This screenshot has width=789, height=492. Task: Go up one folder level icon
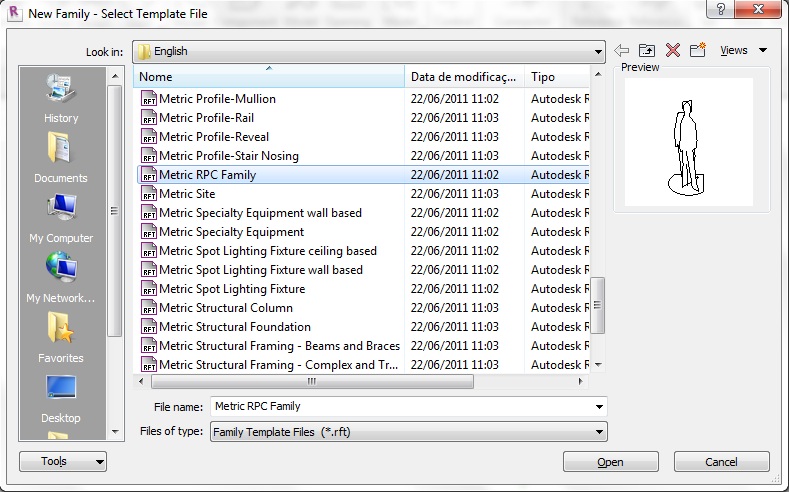pyautogui.click(x=647, y=50)
